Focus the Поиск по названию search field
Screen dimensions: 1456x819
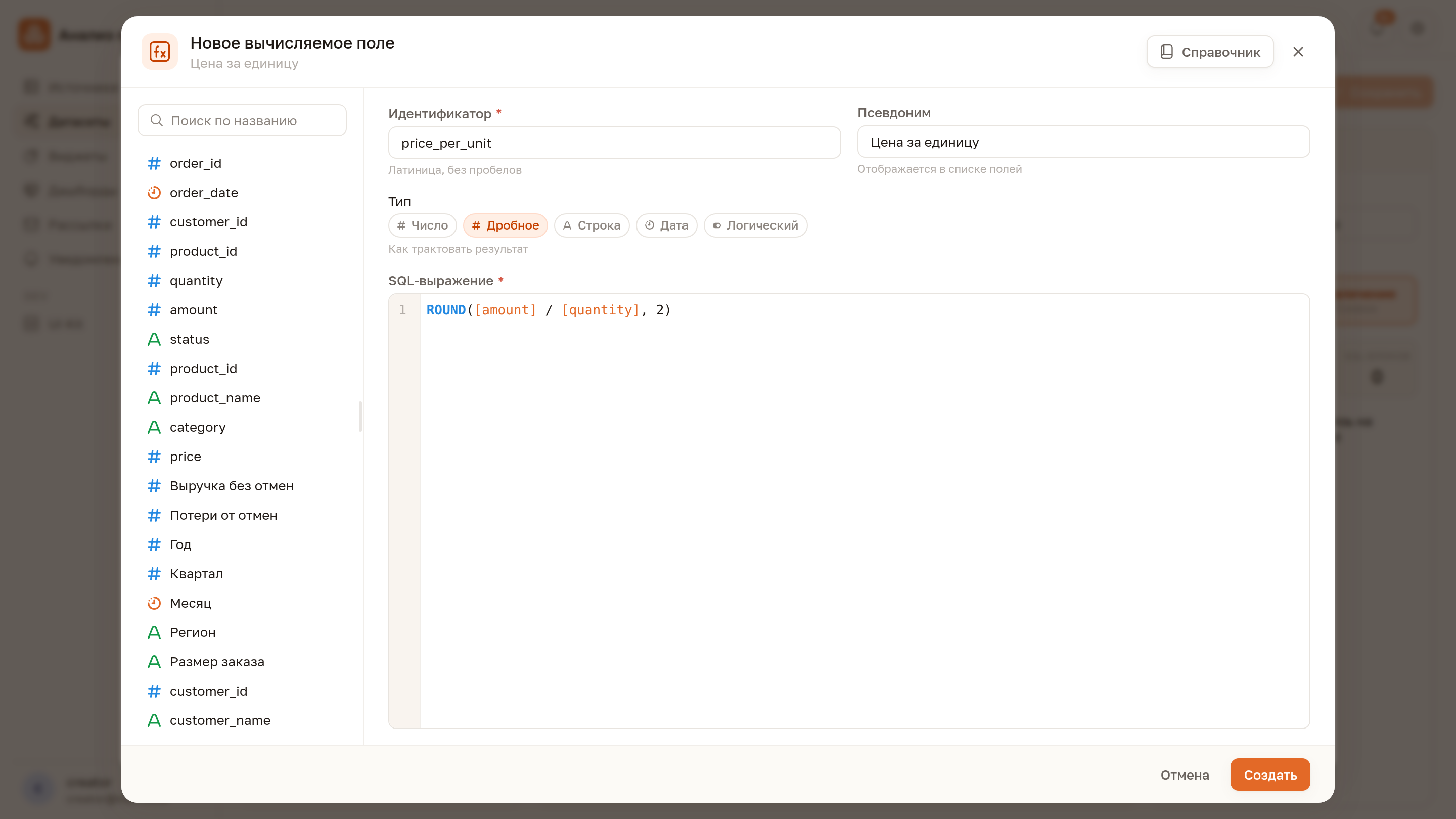pos(242,120)
